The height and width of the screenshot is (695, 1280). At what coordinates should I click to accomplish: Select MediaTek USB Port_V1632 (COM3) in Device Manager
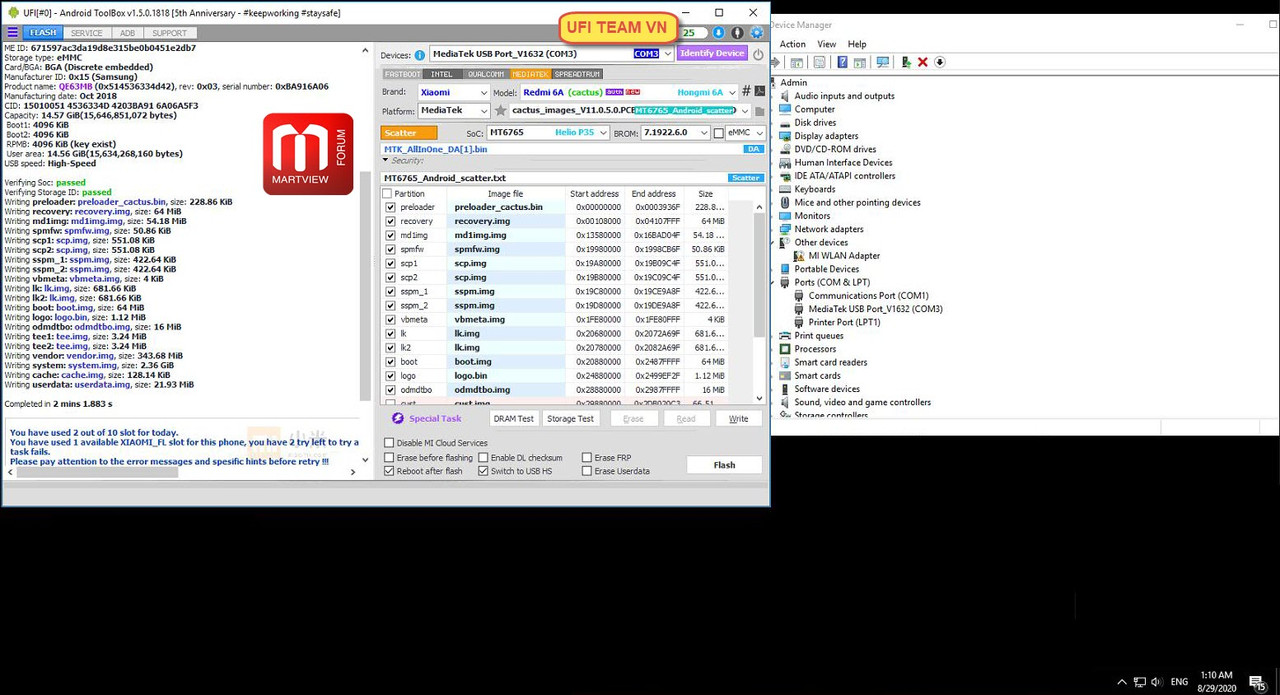[x=875, y=309]
